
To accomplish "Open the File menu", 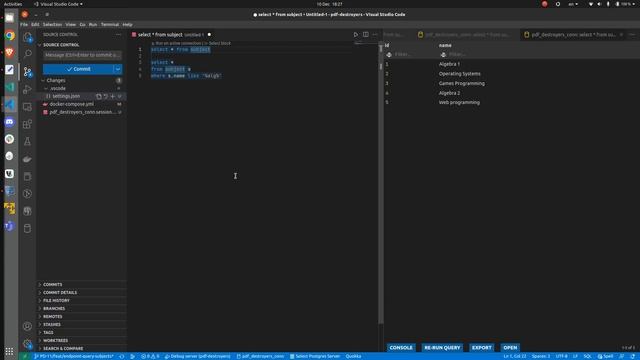I will [x=24, y=24].
